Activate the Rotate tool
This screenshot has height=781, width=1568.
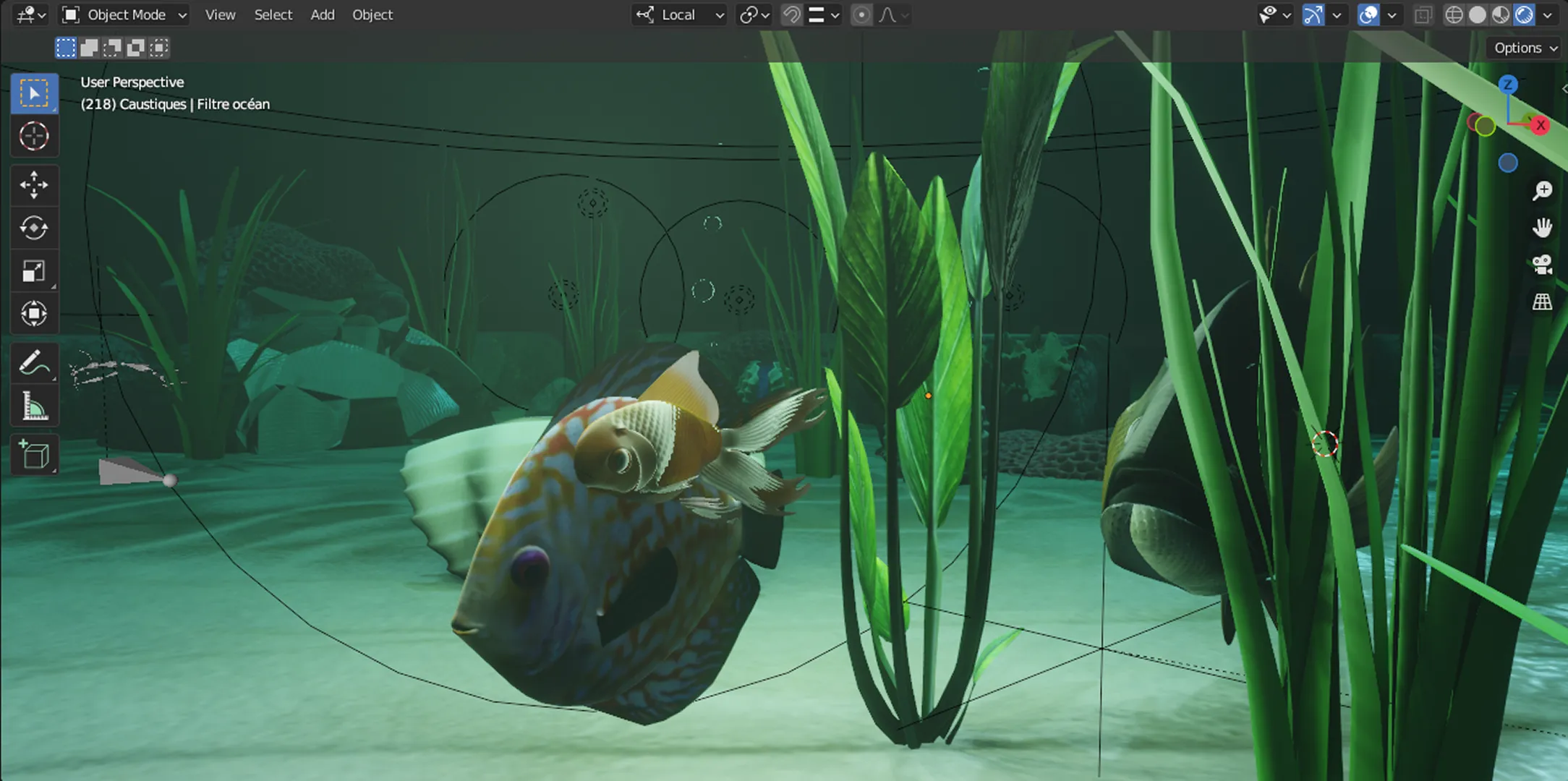coord(34,228)
